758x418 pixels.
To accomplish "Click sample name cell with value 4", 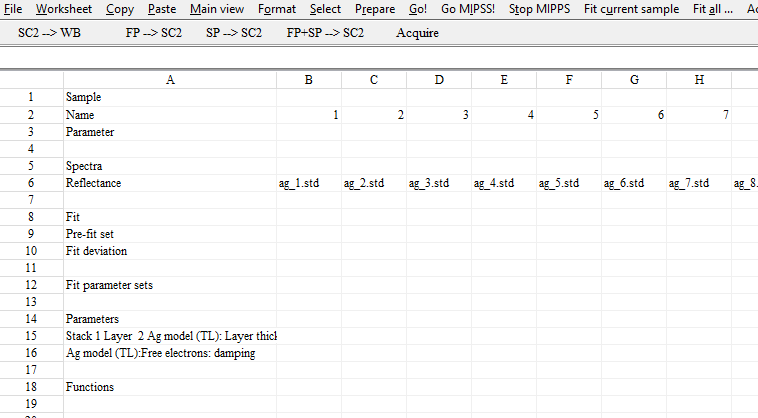I will click(x=504, y=115).
